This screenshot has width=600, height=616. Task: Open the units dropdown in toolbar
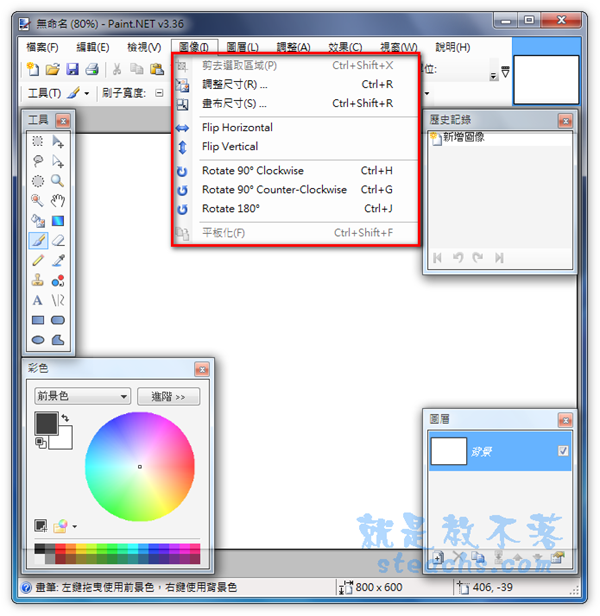(x=493, y=76)
